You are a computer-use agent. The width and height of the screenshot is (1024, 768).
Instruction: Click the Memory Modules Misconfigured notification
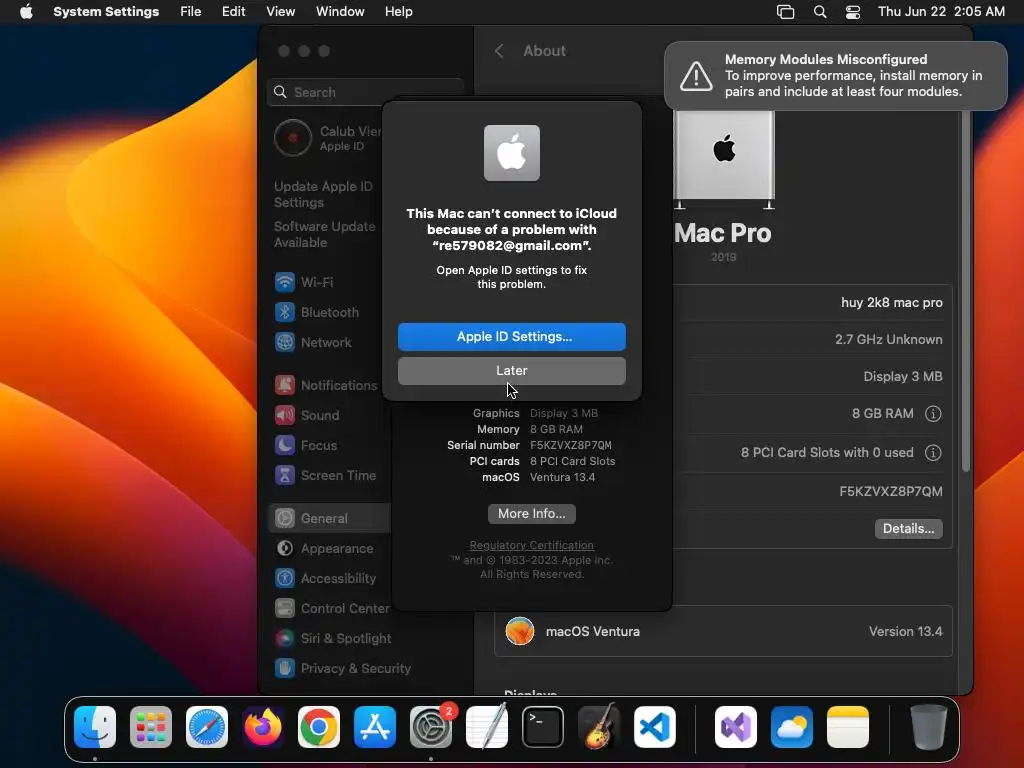(835, 76)
